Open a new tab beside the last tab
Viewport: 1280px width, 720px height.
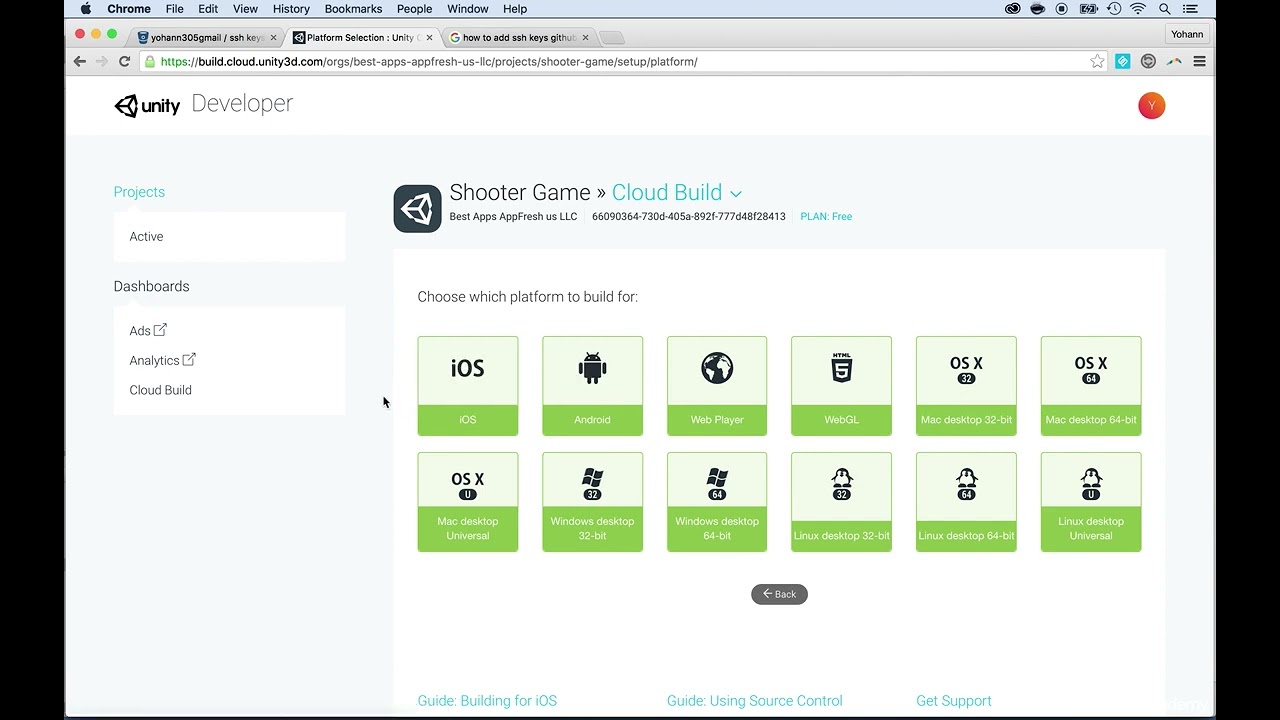coord(612,38)
